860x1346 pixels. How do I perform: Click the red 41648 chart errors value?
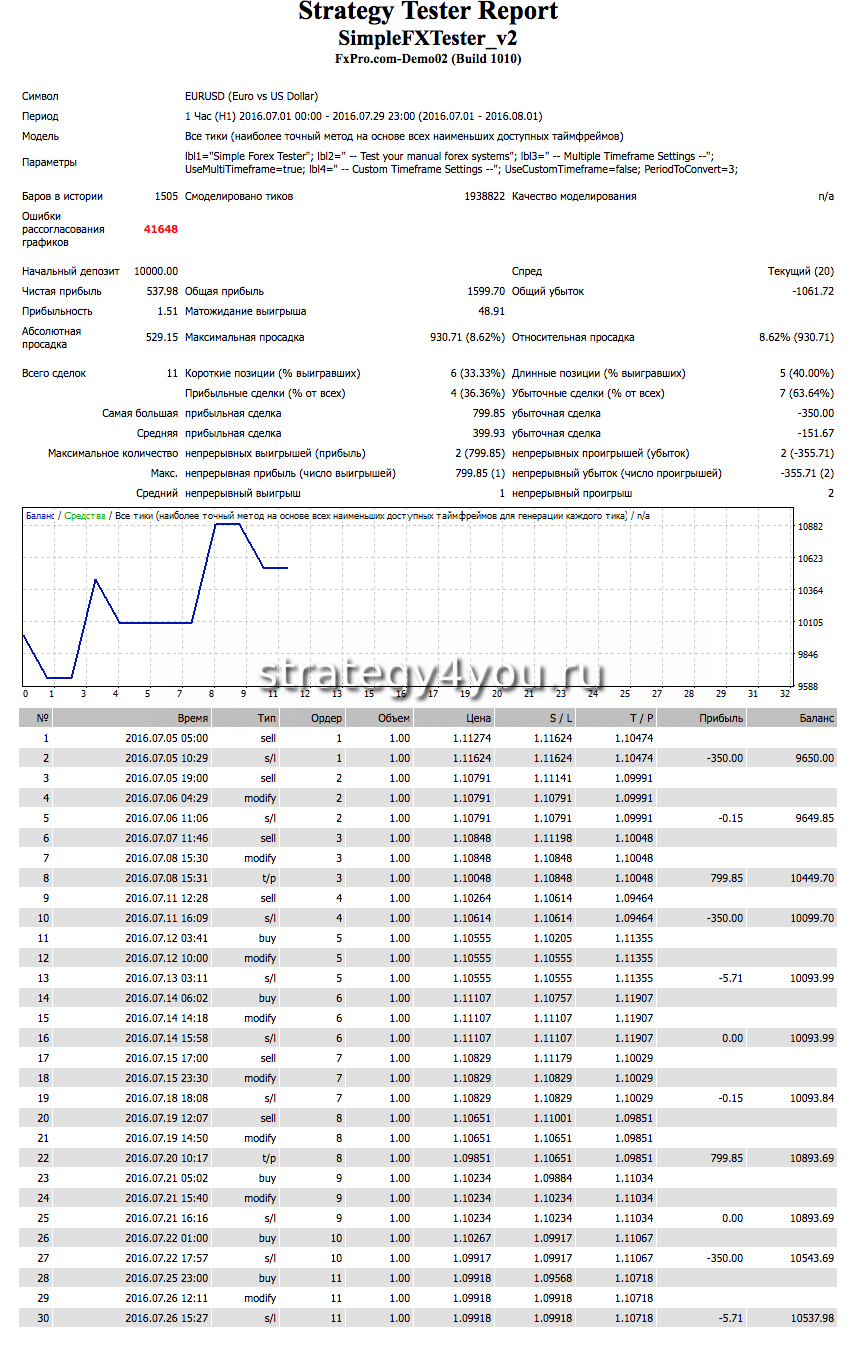click(160, 229)
